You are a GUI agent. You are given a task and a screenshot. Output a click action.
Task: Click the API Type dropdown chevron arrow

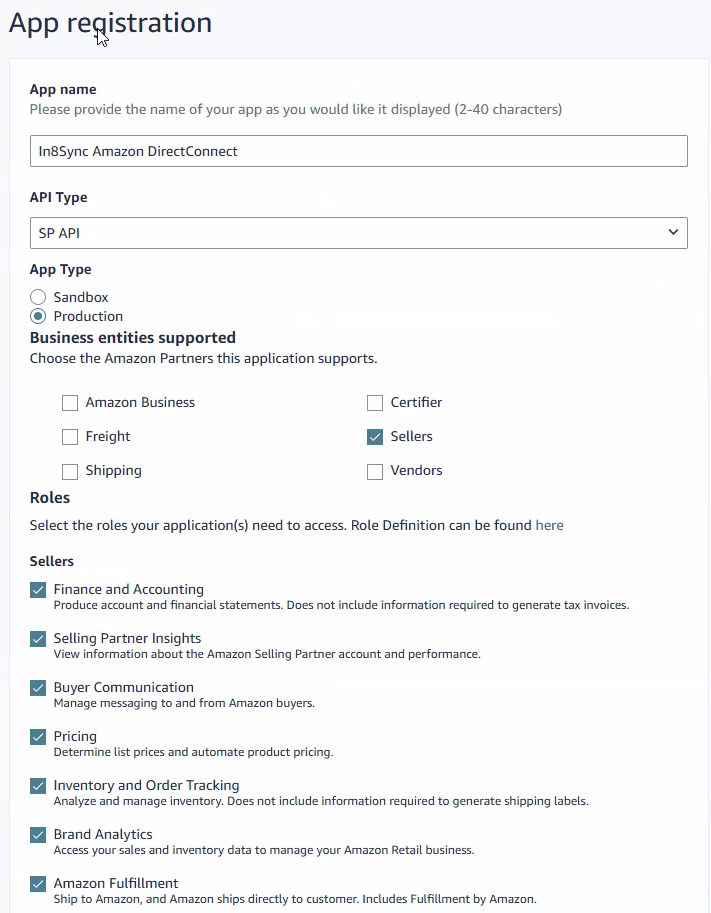[672, 233]
